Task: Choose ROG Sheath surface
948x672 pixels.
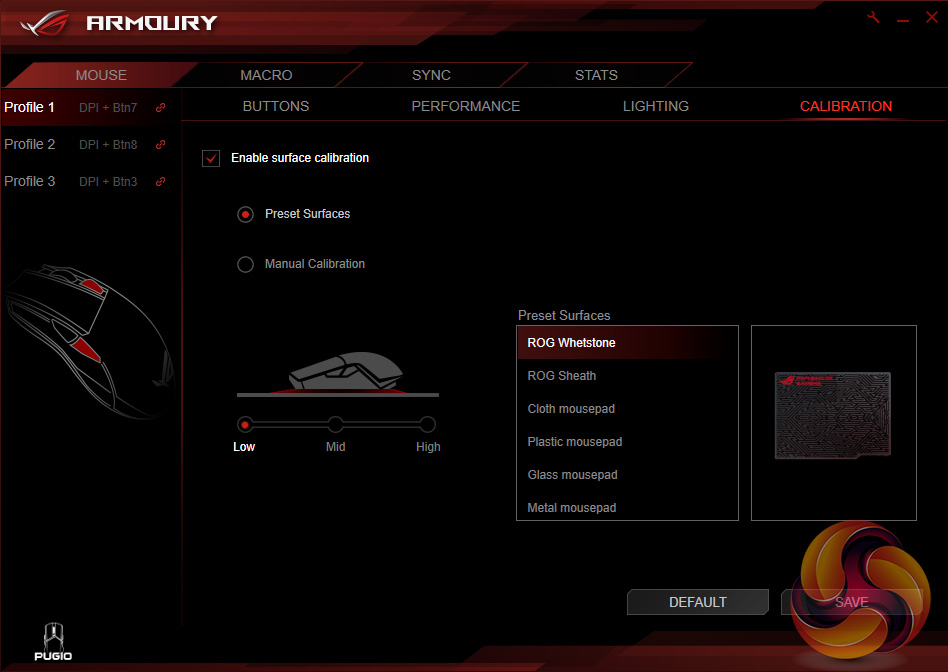Action: tap(628, 376)
